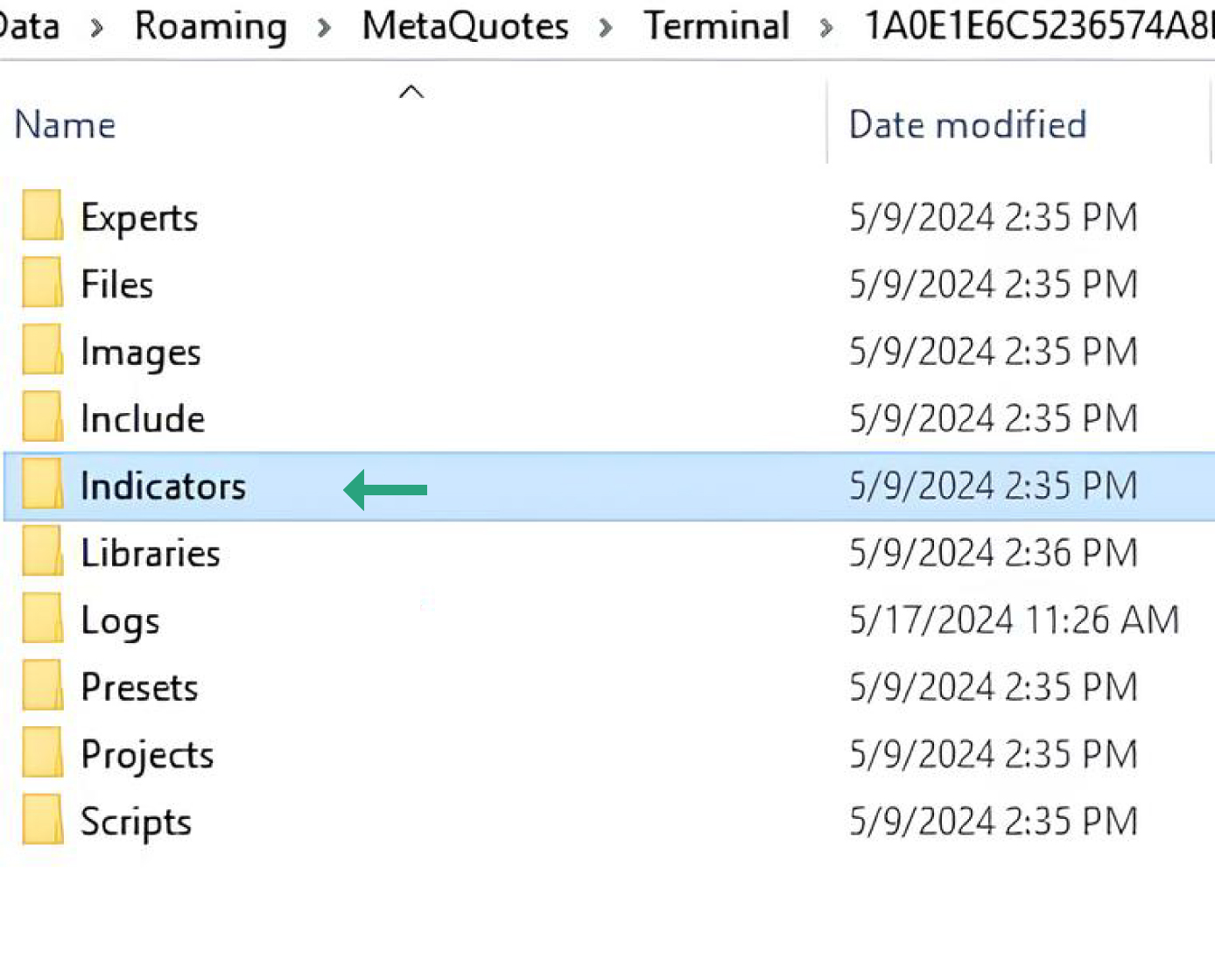
Task: Select the Projects folder icon
Action: (x=42, y=754)
